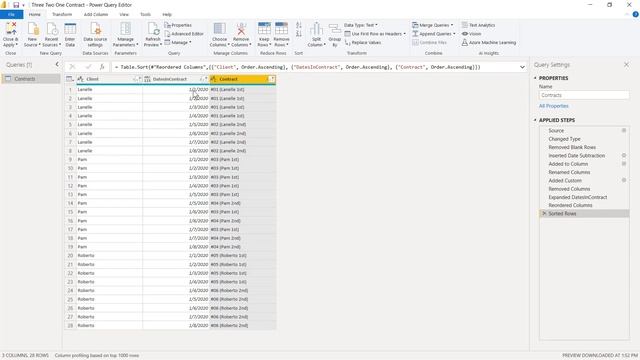Click the Keep Rows icon
640x360 pixels.
coord(264,34)
